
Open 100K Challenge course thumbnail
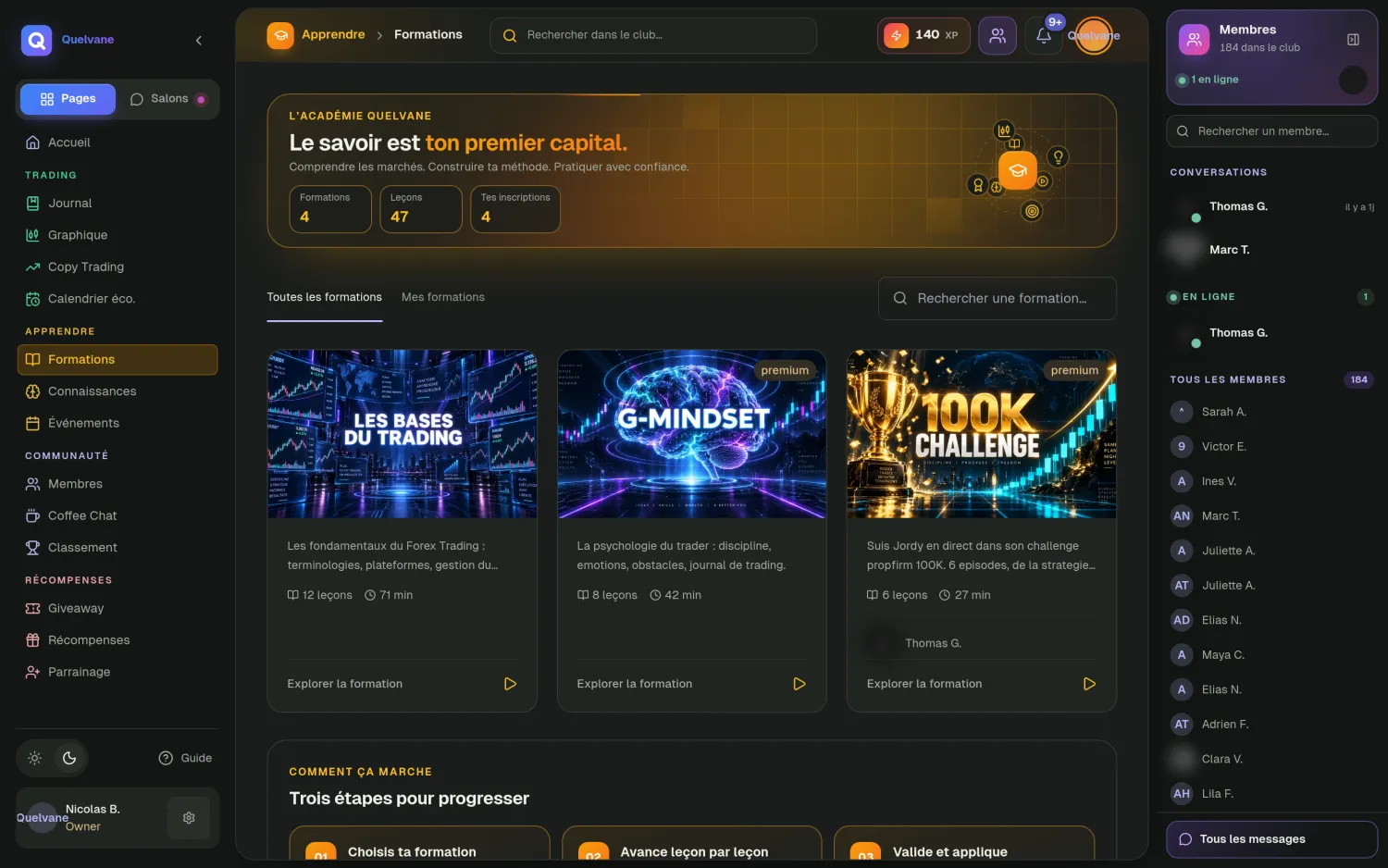click(x=982, y=434)
